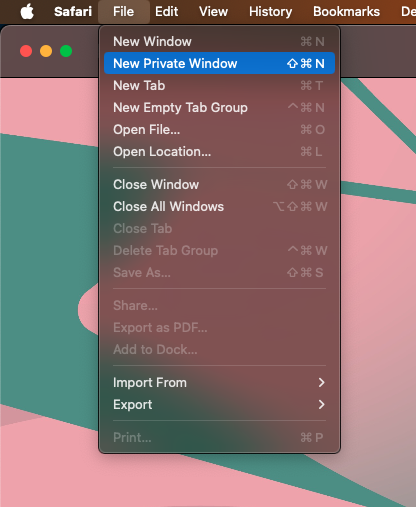The width and height of the screenshot is (416, 507).
Task: Choose Close Window menu item
Action: tap(219, 184)
